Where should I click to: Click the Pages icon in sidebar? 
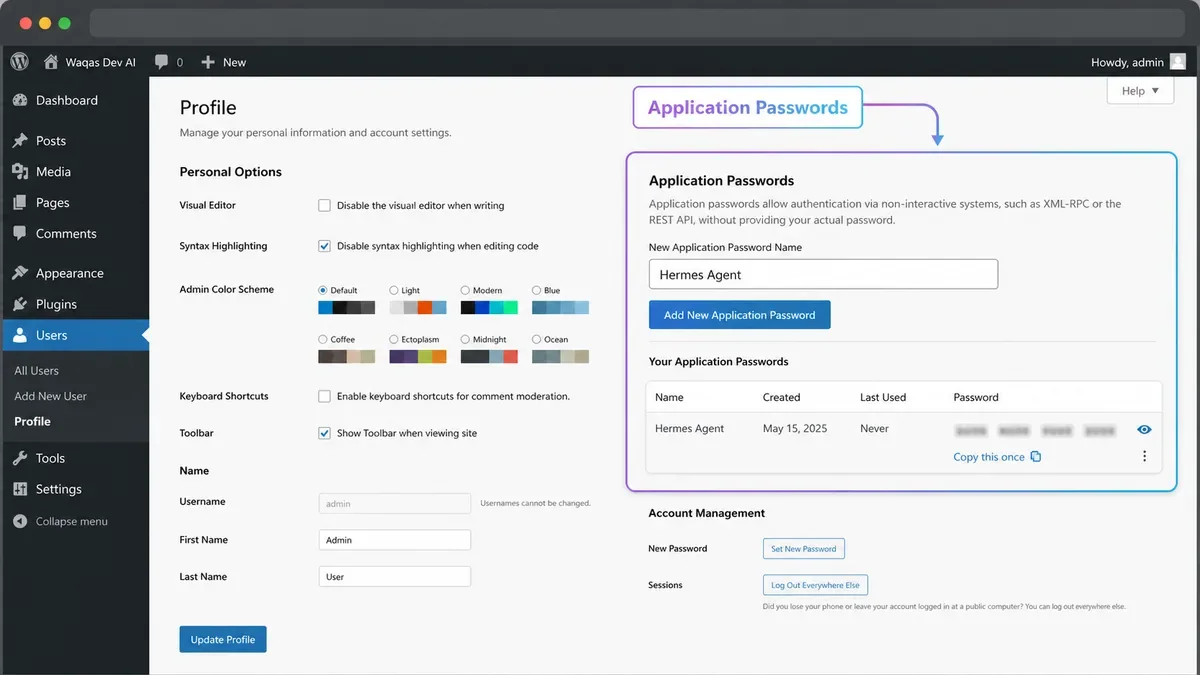tap(20, 203)
